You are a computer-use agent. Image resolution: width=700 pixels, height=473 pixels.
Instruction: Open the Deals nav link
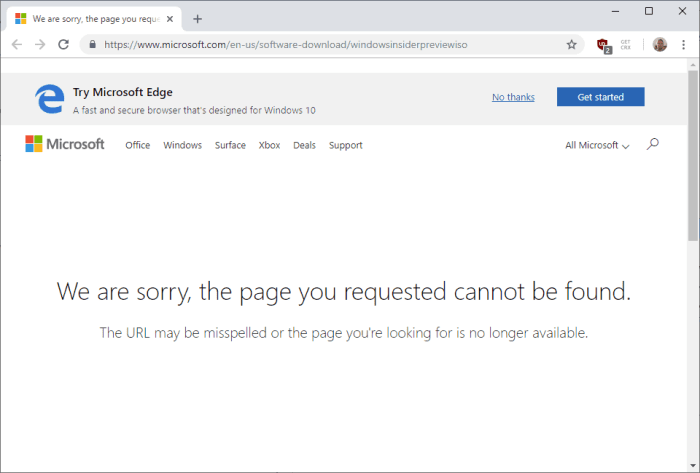pos(304,145)
